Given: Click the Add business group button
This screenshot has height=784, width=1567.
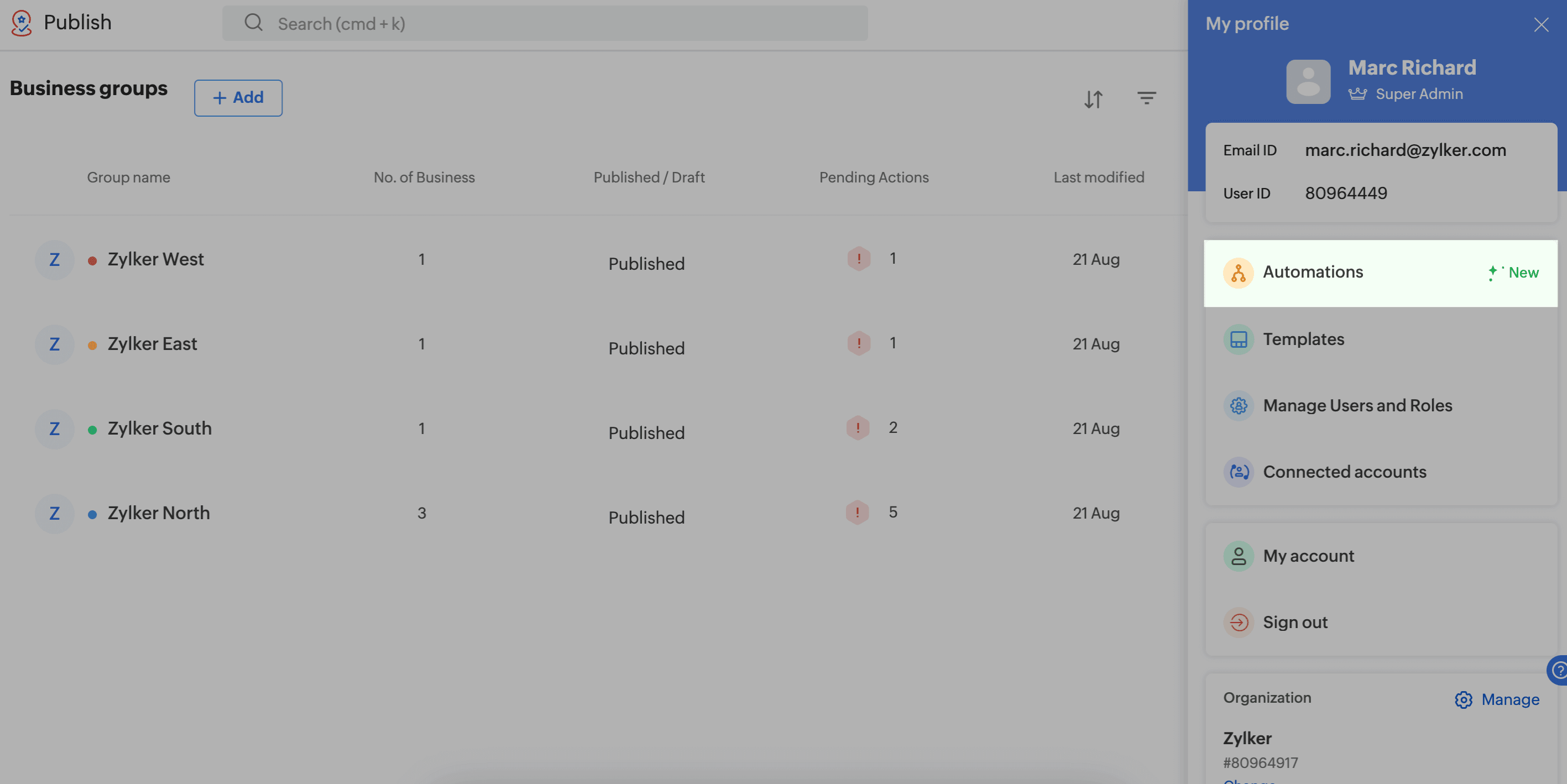Looking at the screenshot, I should [x=238, y=98].
